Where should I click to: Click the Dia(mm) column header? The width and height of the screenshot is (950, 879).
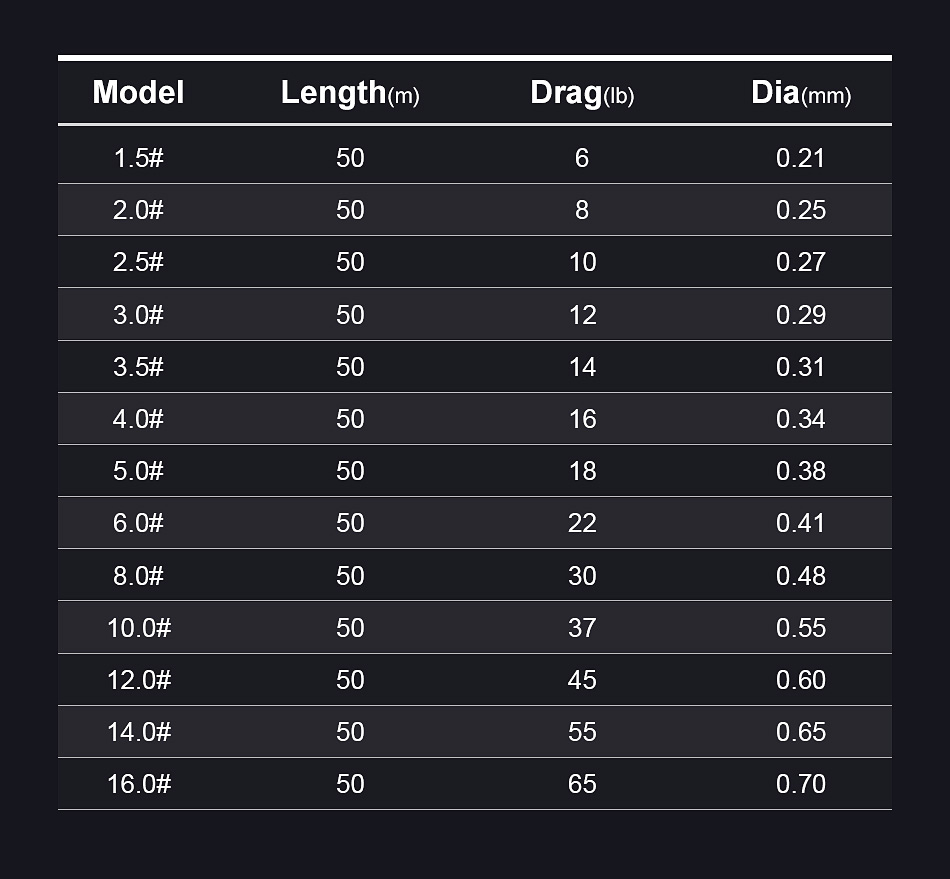[x=800, y=93]
